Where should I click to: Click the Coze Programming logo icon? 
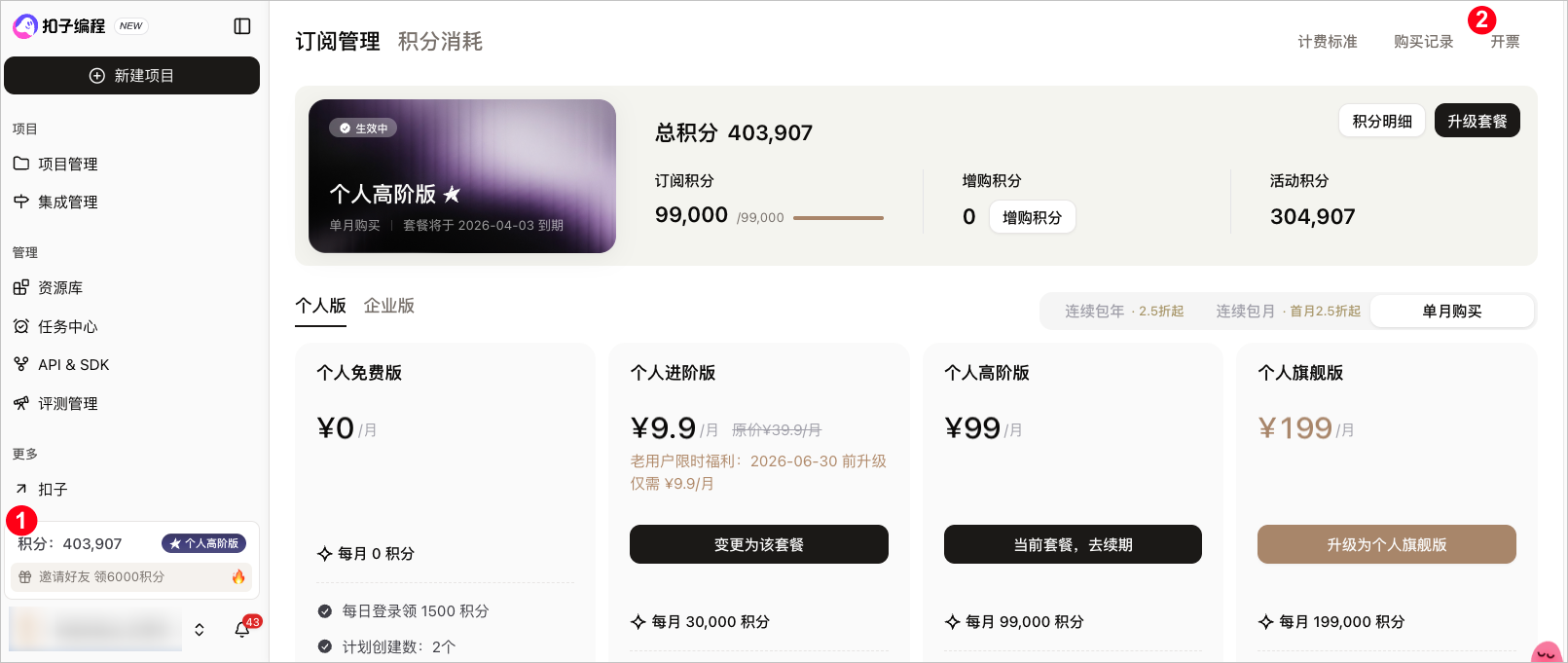pos(24,26)
